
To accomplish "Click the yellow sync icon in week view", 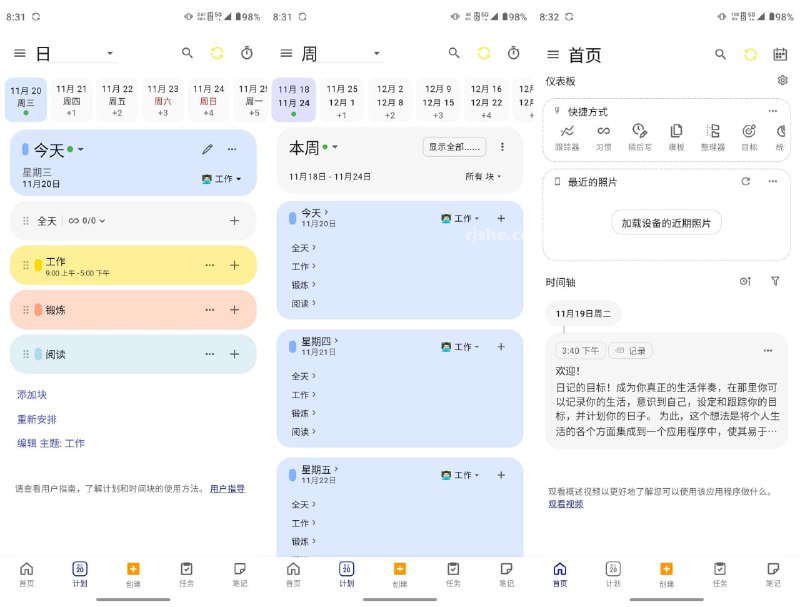I will pos(485,53).
